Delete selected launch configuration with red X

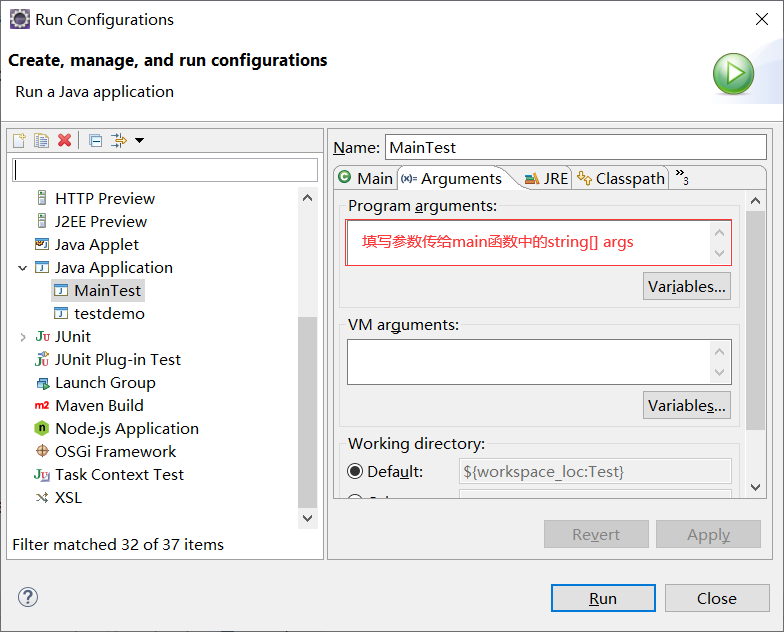[64, 140]
